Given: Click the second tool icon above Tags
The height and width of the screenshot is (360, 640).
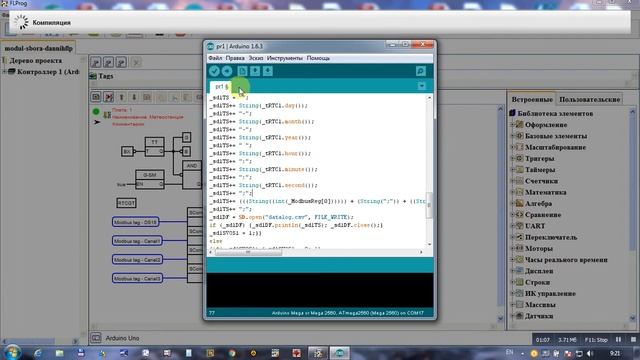Looking at the screenshot, I should (x=109, y=62).
